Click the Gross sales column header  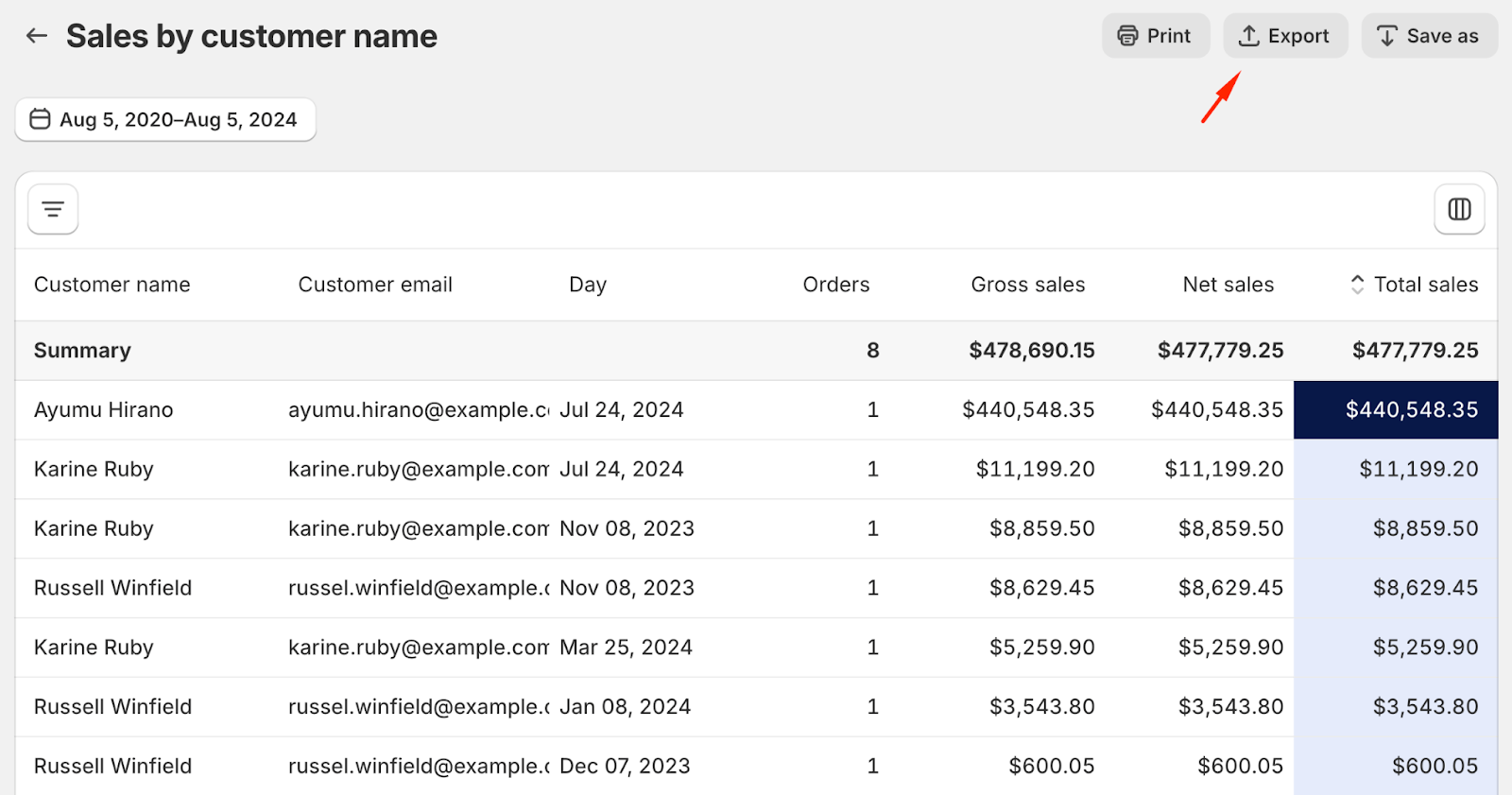tap(1027, 285)
